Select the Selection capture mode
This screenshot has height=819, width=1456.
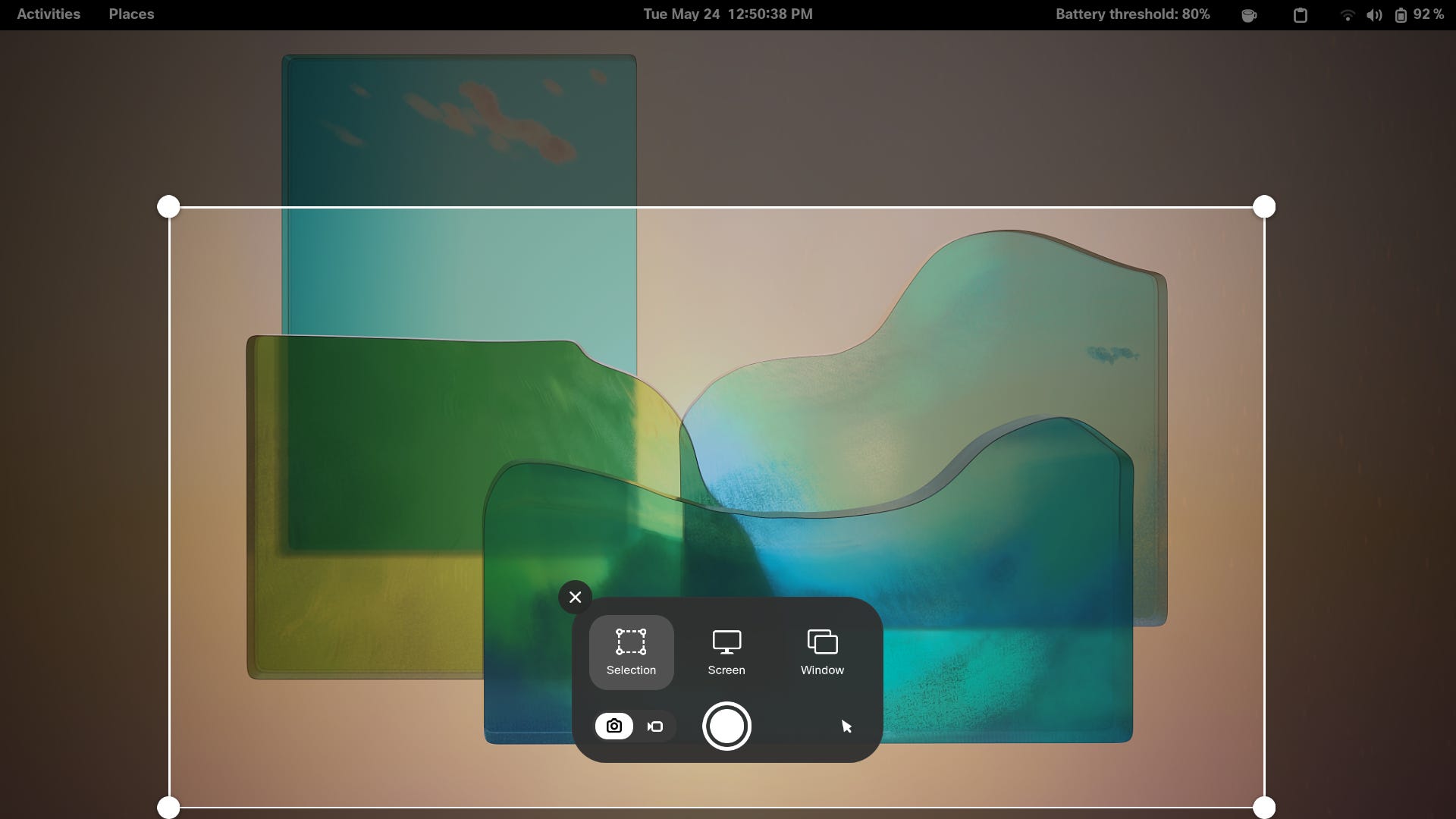click(x=631, y=652)
